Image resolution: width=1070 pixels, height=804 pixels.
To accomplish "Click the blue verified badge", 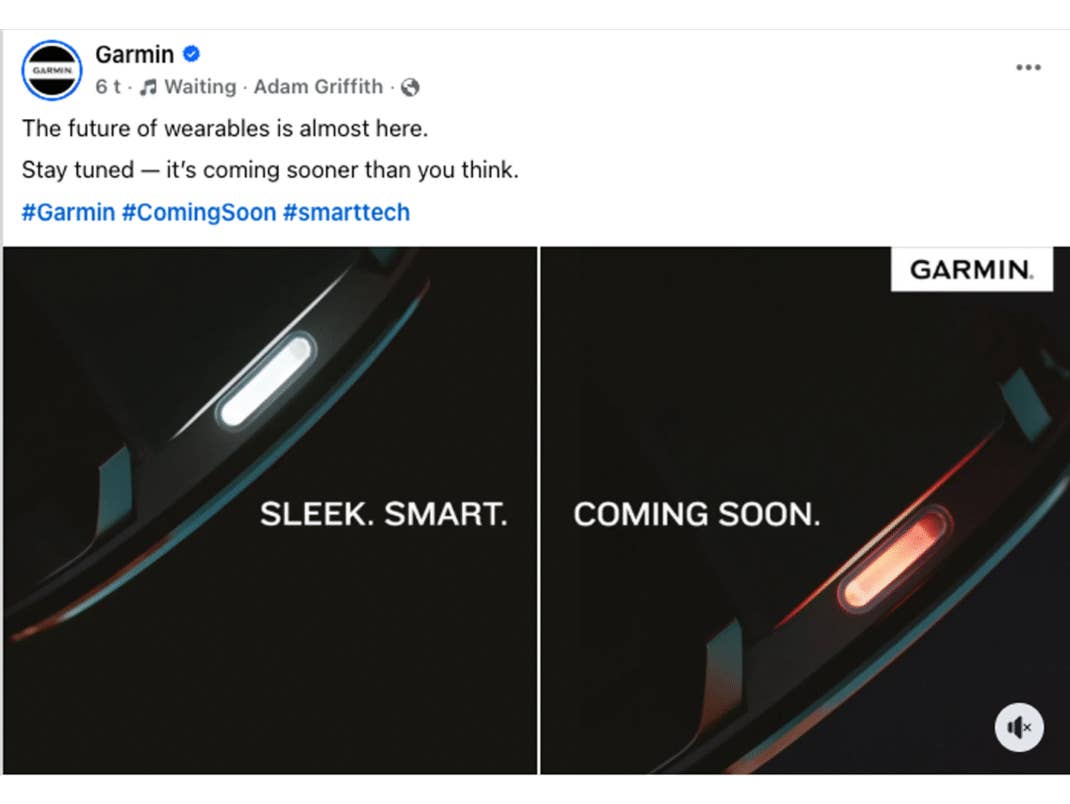I will point(191,54).
